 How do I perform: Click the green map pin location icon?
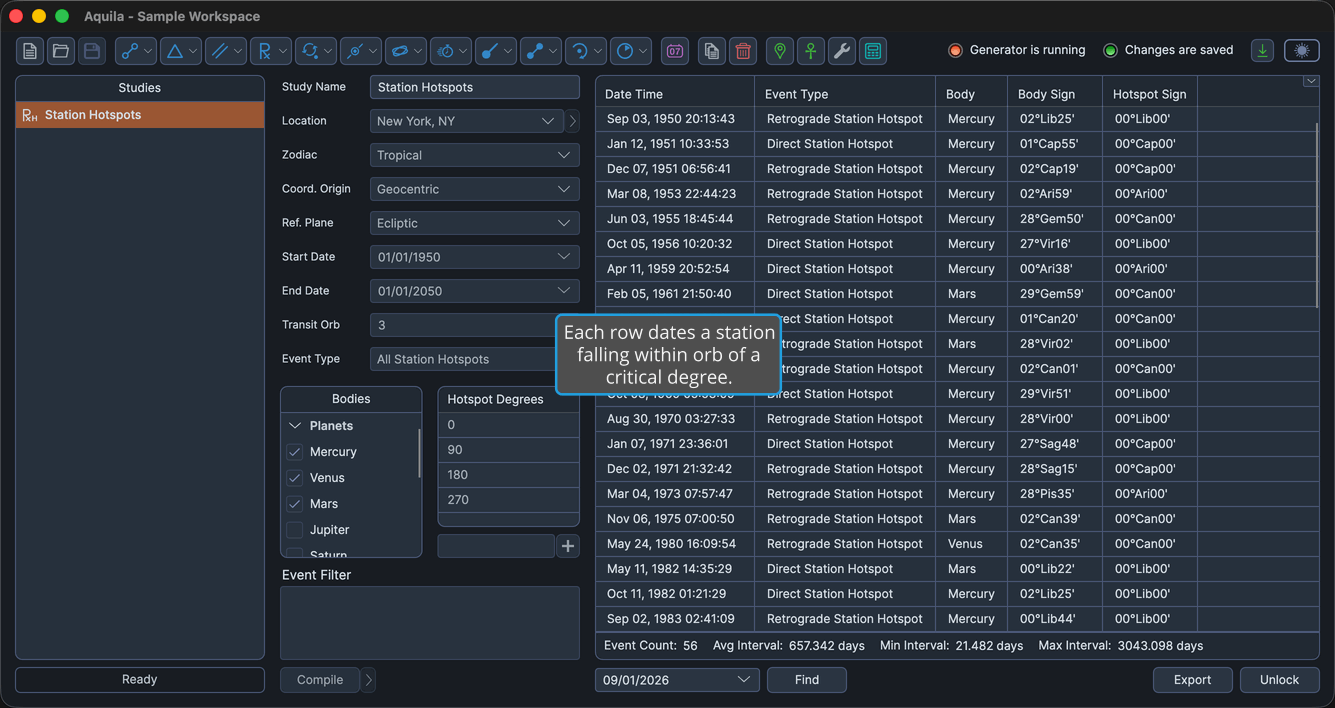780,51
